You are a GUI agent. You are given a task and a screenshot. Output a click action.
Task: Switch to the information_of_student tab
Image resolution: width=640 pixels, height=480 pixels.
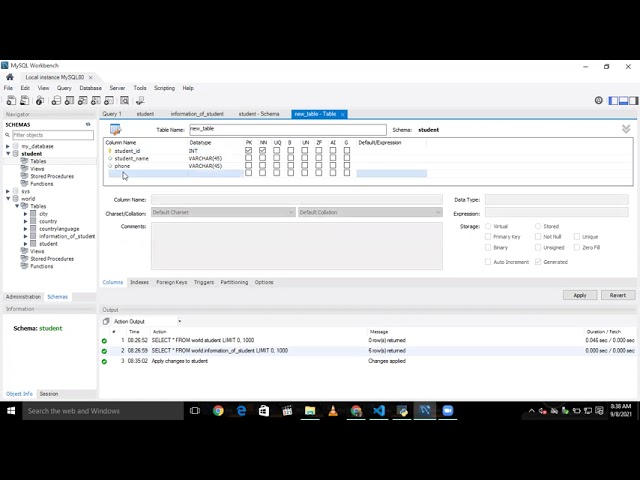[x=197, y=114]
